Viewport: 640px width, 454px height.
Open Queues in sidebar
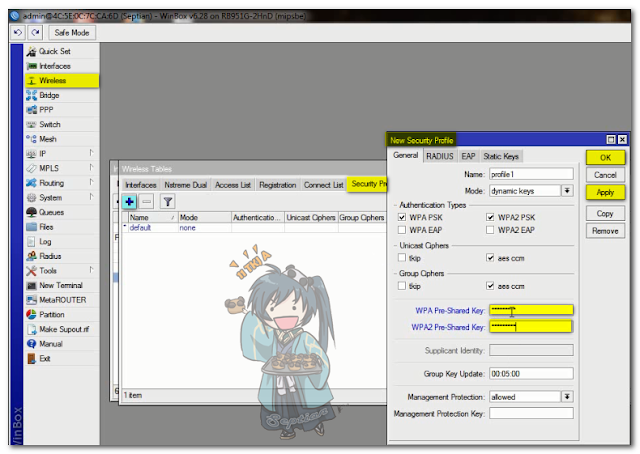coord(62,212)
